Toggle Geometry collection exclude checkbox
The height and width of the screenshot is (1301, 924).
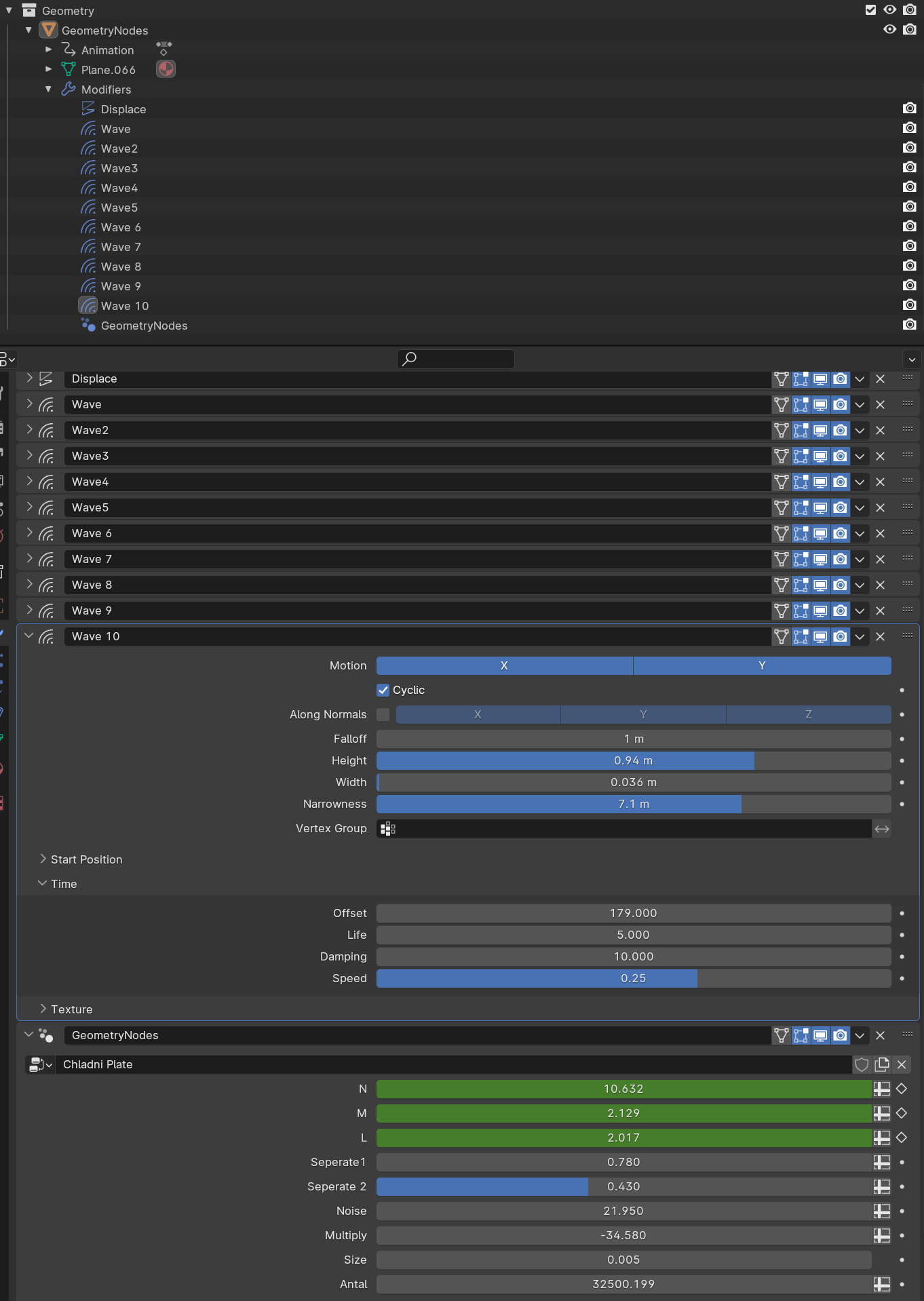click(x=870, y=9)
